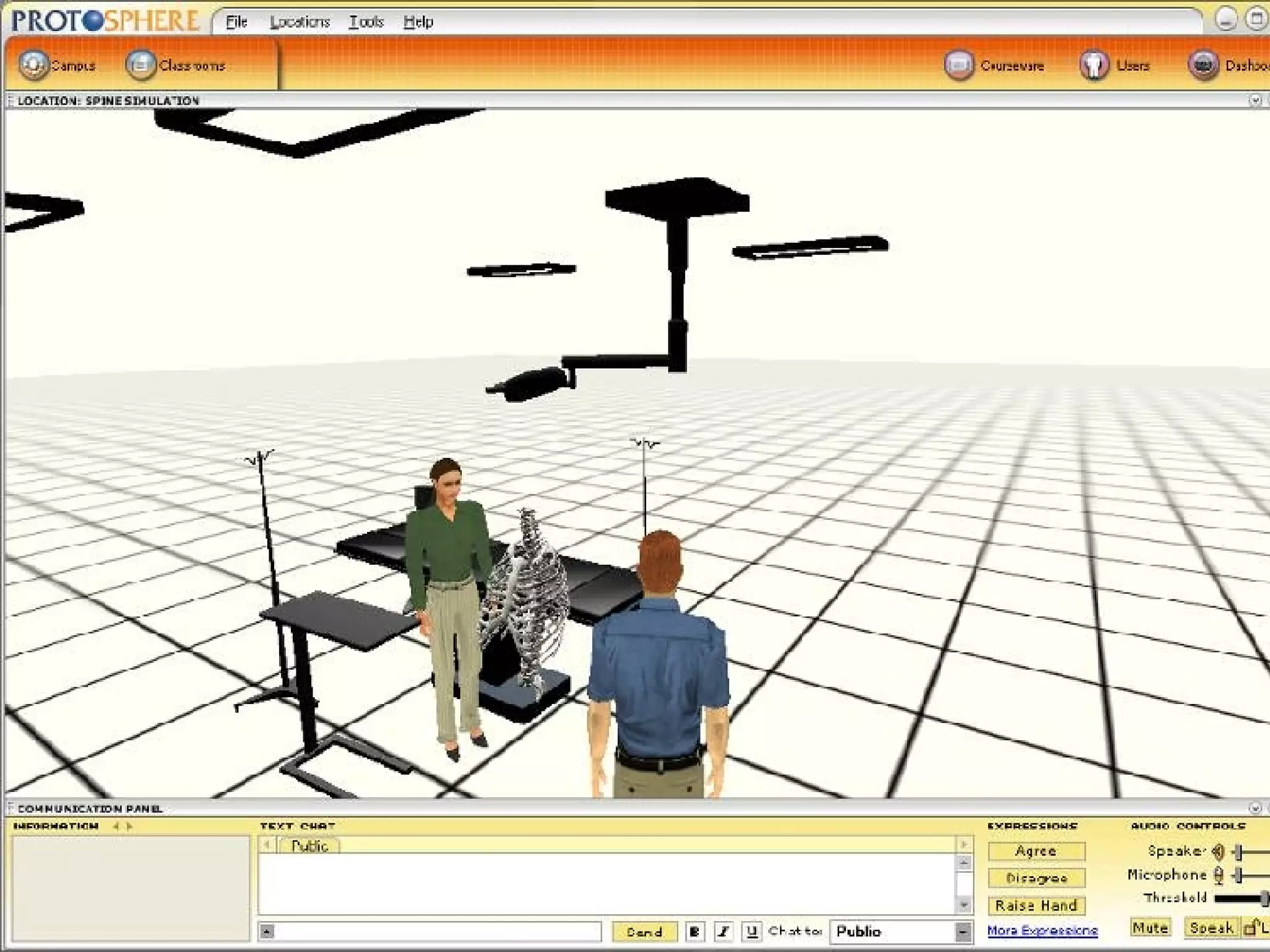Click the speaker volume icon
Viewport: 1270px width, 952px height.
(1219, 852)
